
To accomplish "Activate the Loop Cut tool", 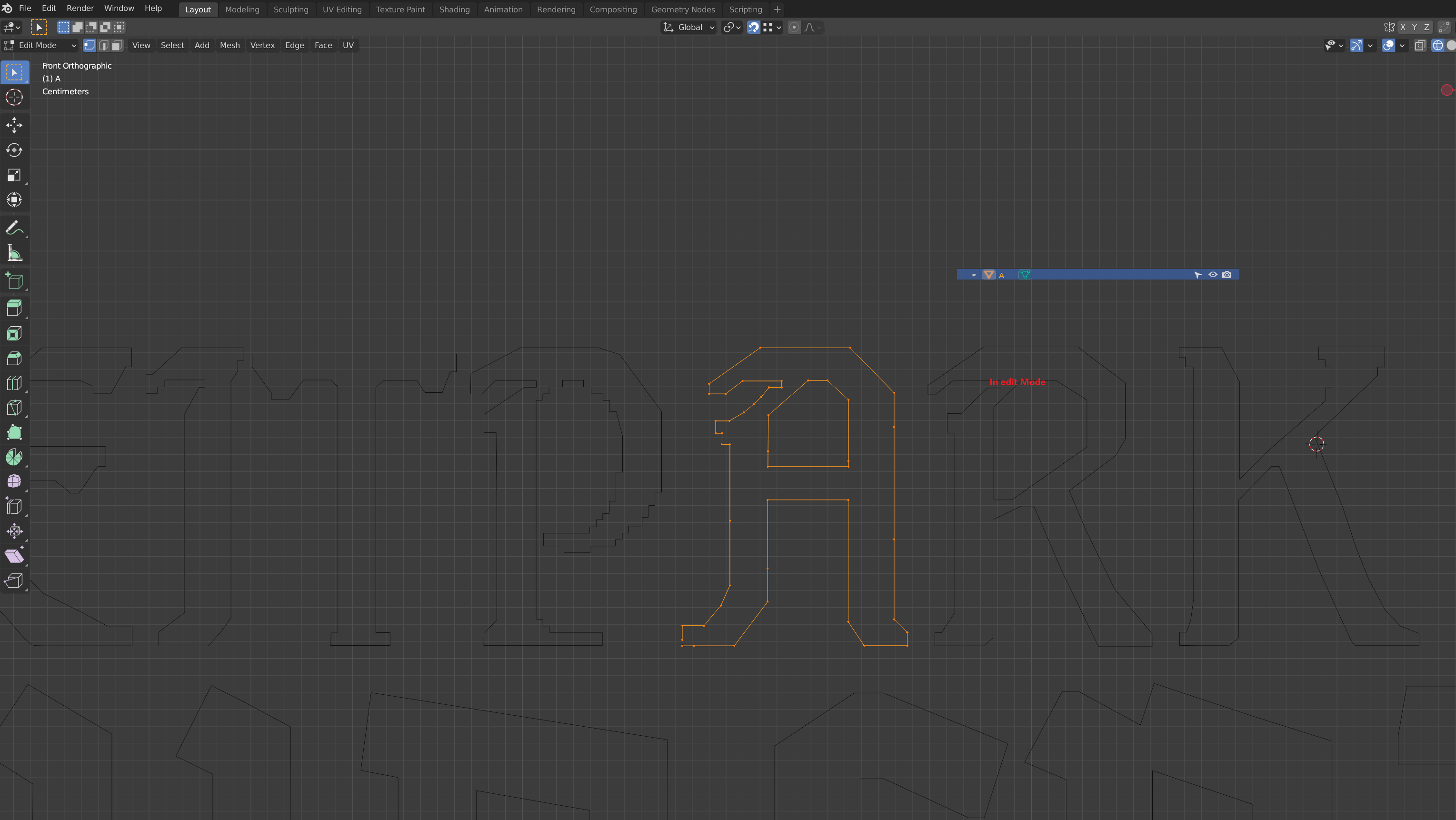I will 14,382.
